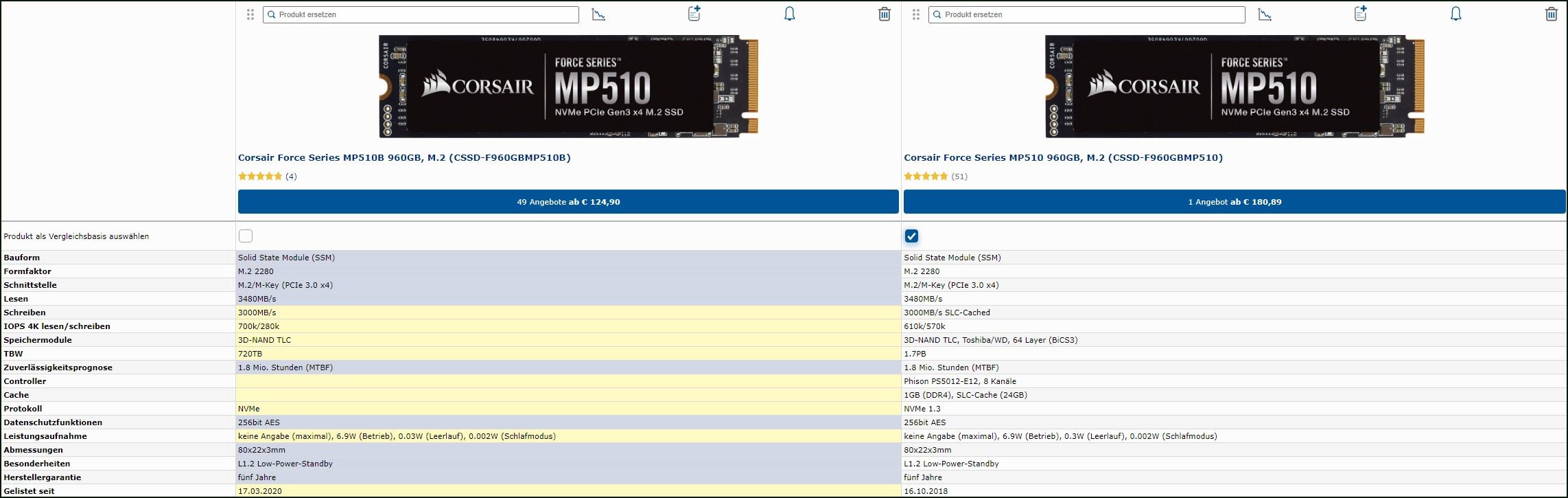Click 'Produkt als Vergleichsbasis auswählen' label
The image size is (1568, 498).
(76, 236)
